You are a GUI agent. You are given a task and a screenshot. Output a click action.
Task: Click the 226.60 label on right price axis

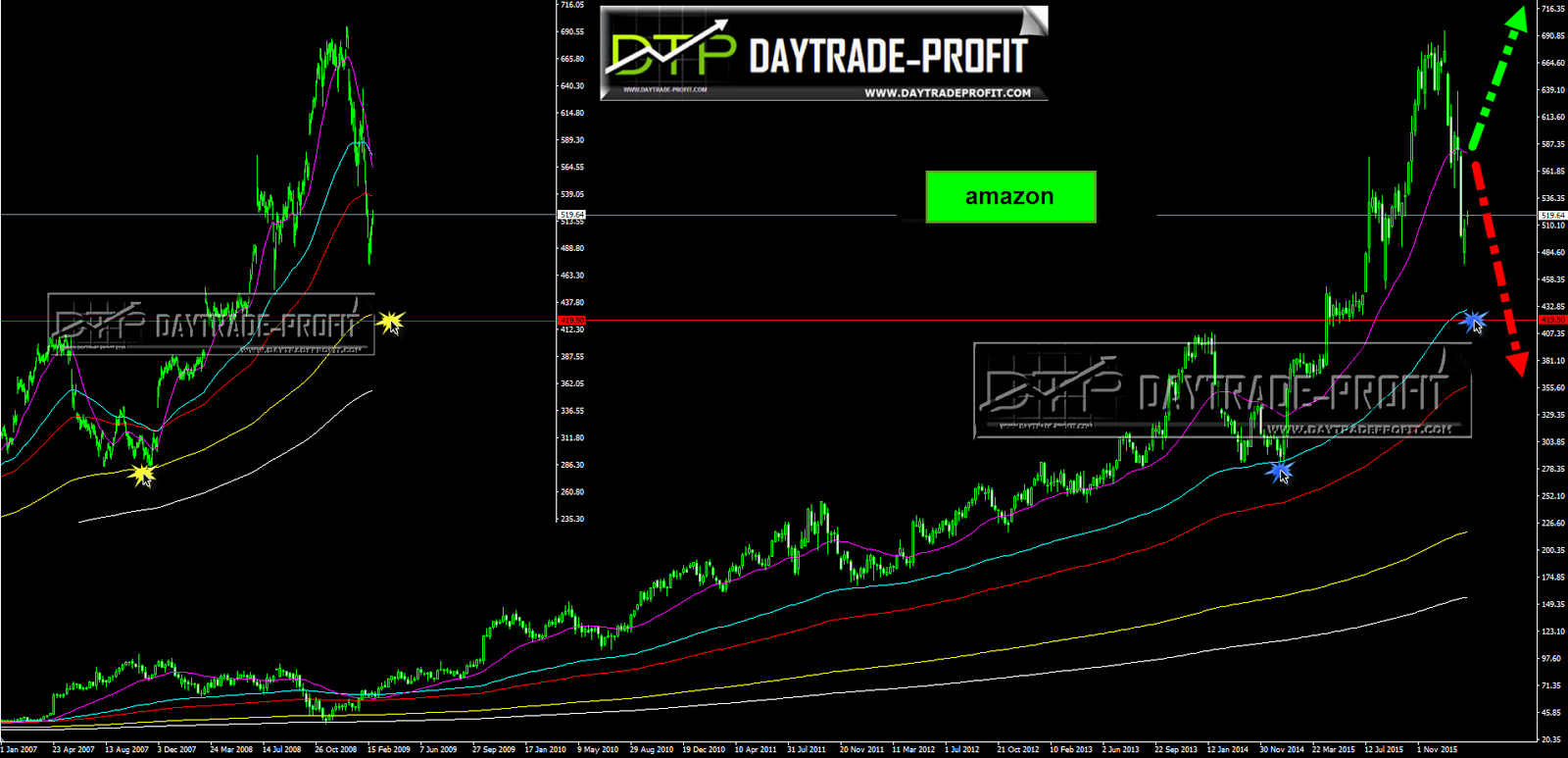(1553, 524)
